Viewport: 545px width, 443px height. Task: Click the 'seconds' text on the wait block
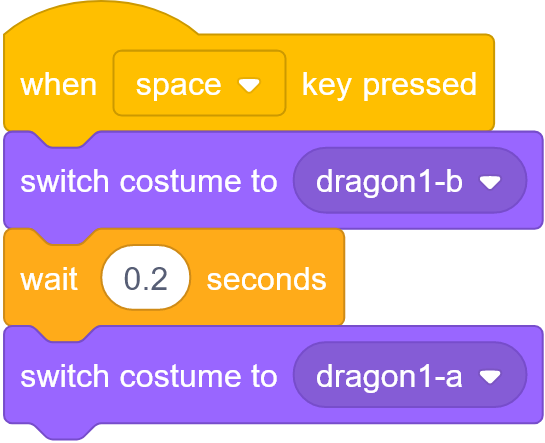(267, 279)
